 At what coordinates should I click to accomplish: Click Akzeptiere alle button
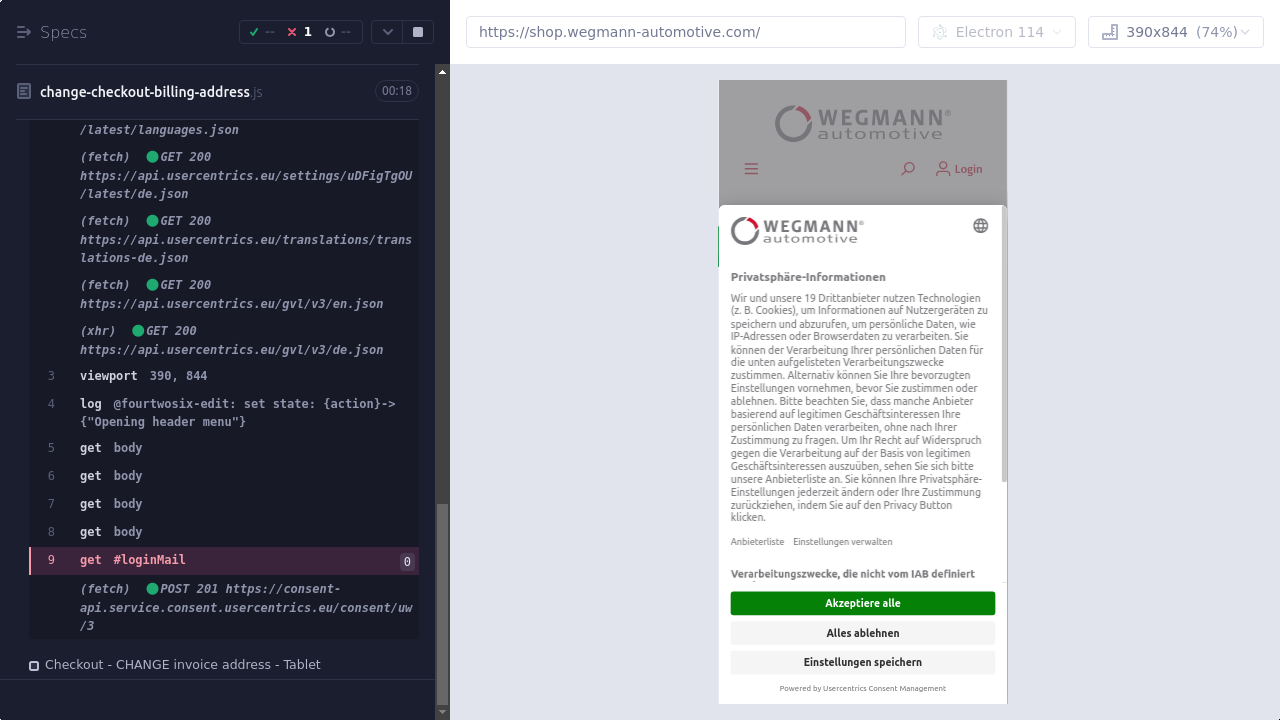pyautogui.click(x=862, y=603)
